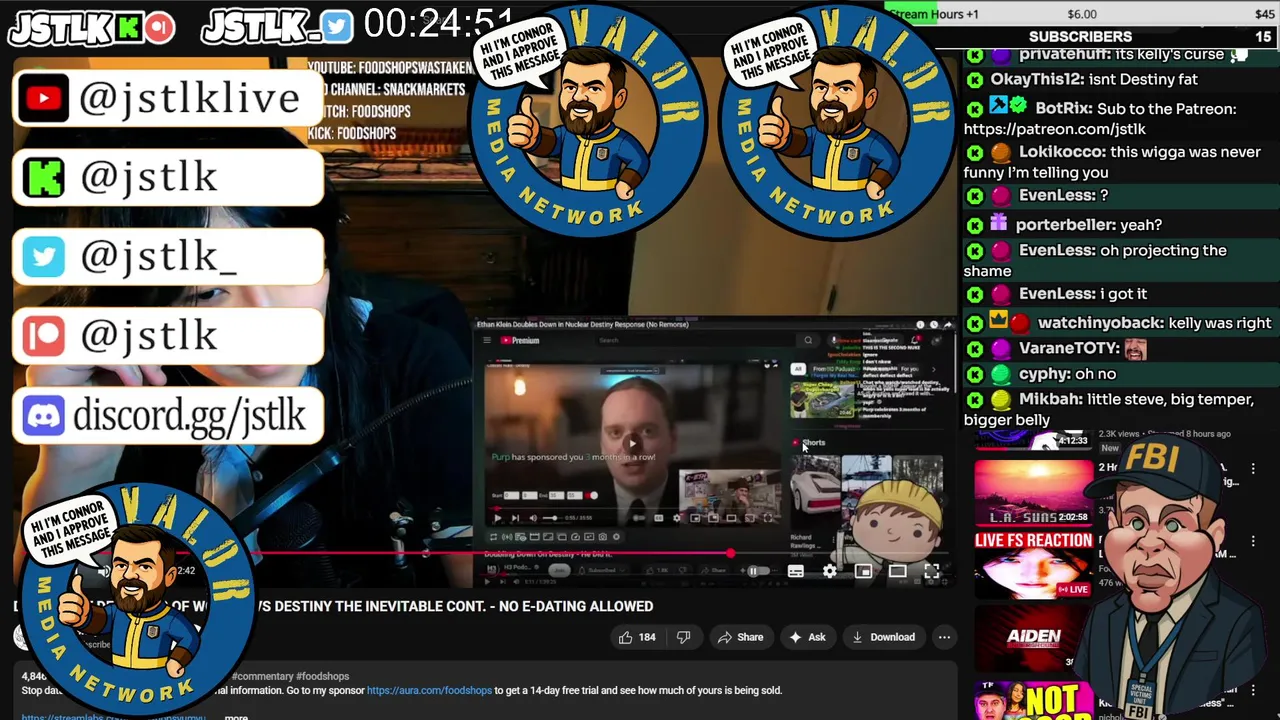Click the Share button under the video
This screenshot has width=1280, height=720.
[740, 637]
